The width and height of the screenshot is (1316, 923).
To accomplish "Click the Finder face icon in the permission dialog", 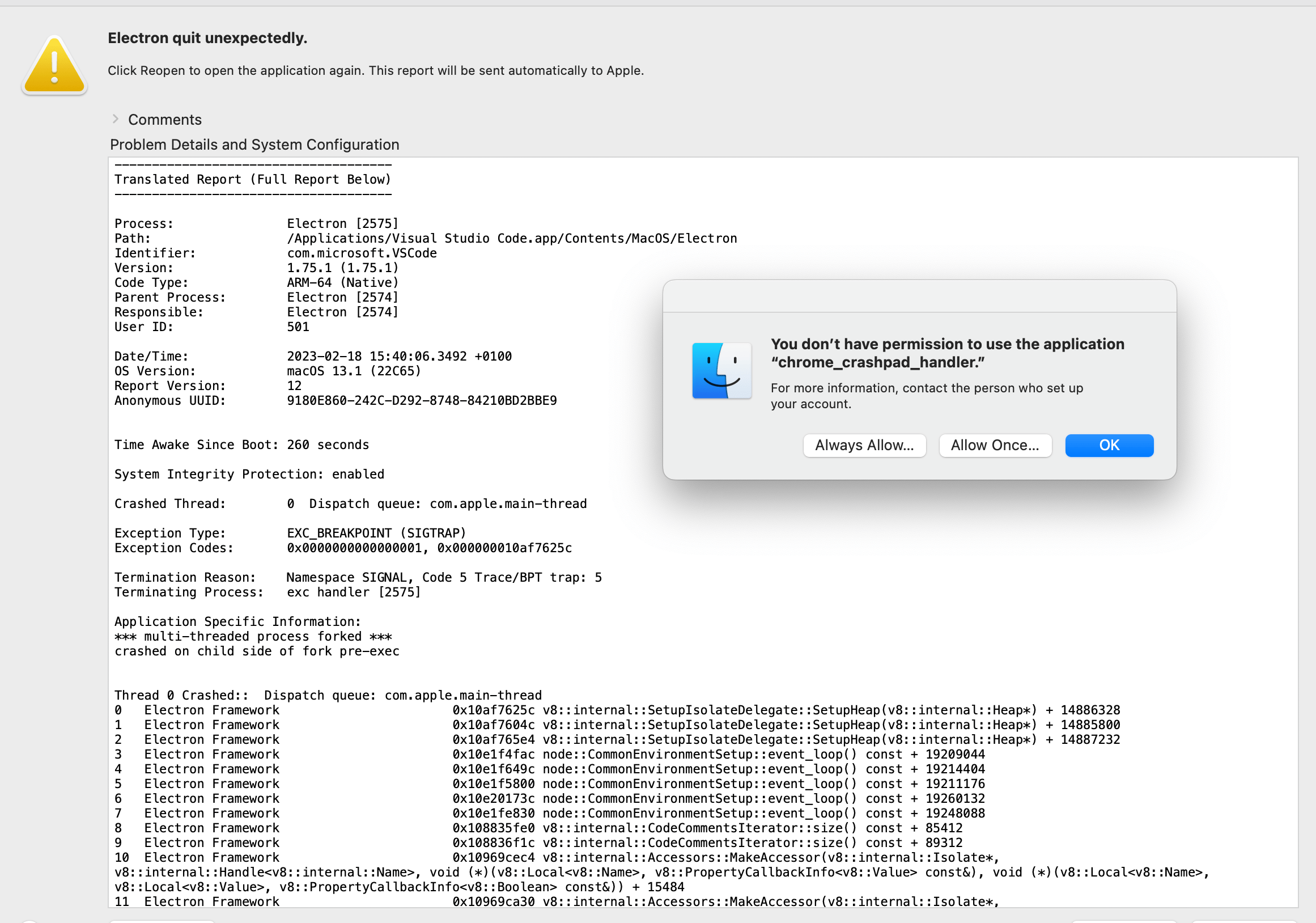I will [721, 370].
